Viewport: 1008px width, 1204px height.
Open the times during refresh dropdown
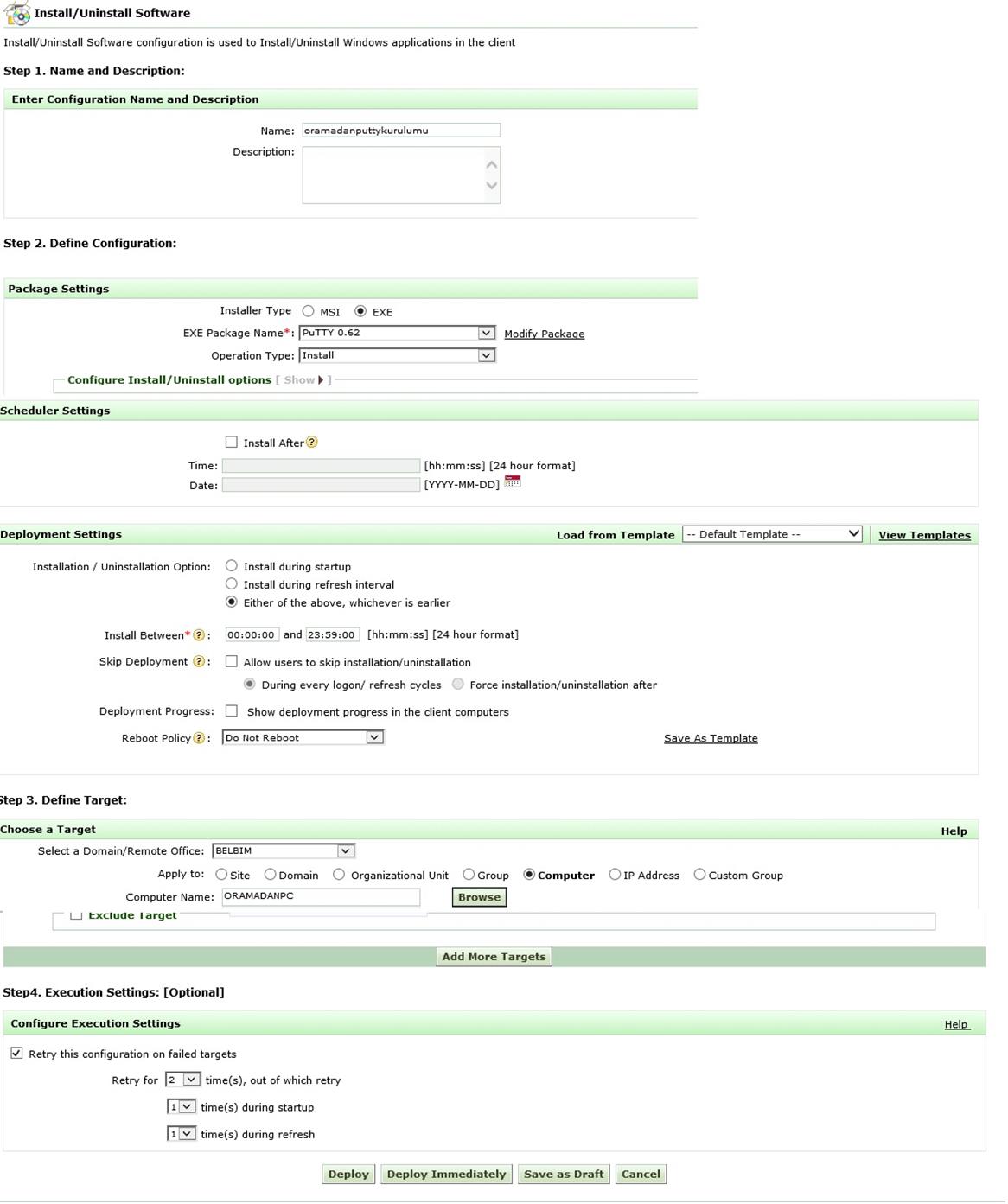[x=181, y=1133]
